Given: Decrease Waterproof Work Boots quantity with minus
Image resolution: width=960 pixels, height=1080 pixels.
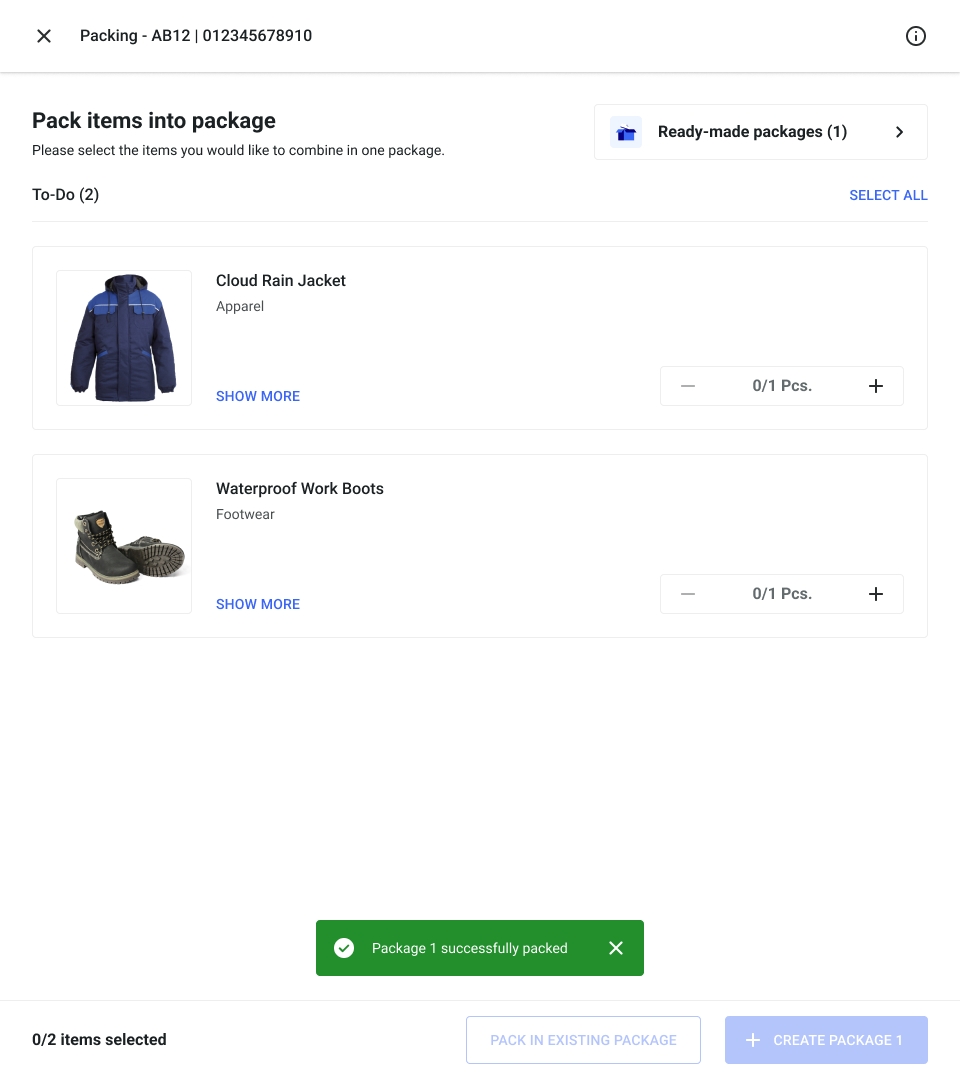Looking at the screenshot, I should [x=688, y=594].
